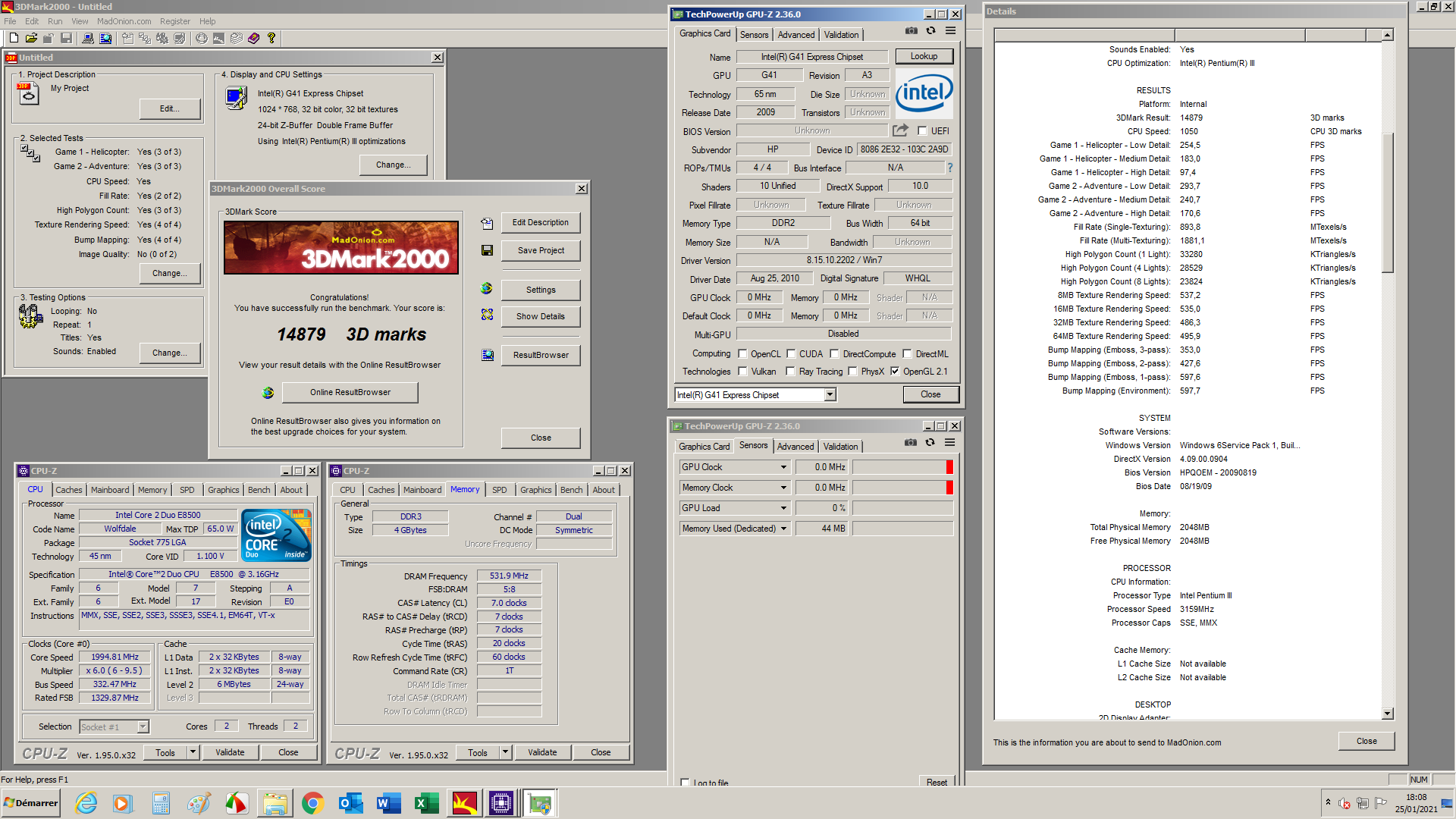The width and height of the screenshot is (1456, 819).
Task: Switch to Mainboard tab in CPU-Z Memory window
Action: coord(422,490)
